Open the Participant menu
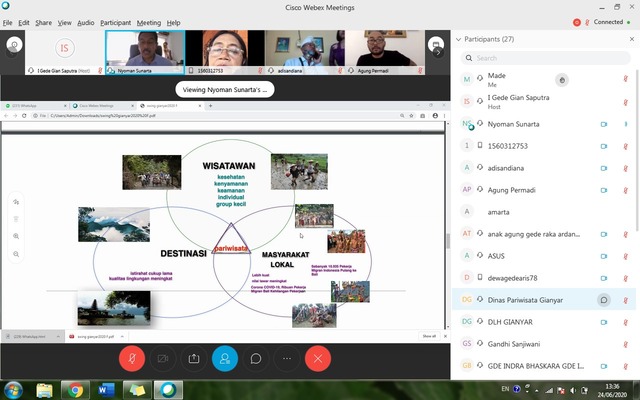This screenshot has height=400, width=640. point(115,22)
